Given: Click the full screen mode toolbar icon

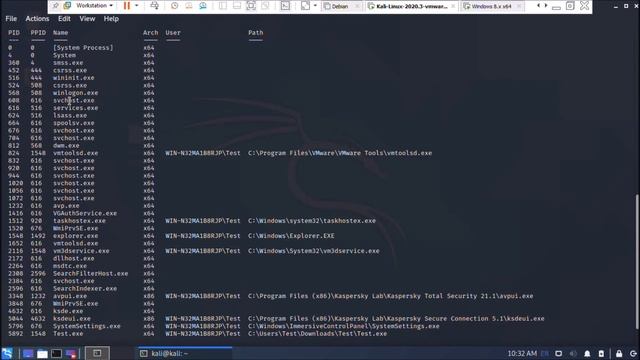Looking at the screenshot, I should (251, 6).
